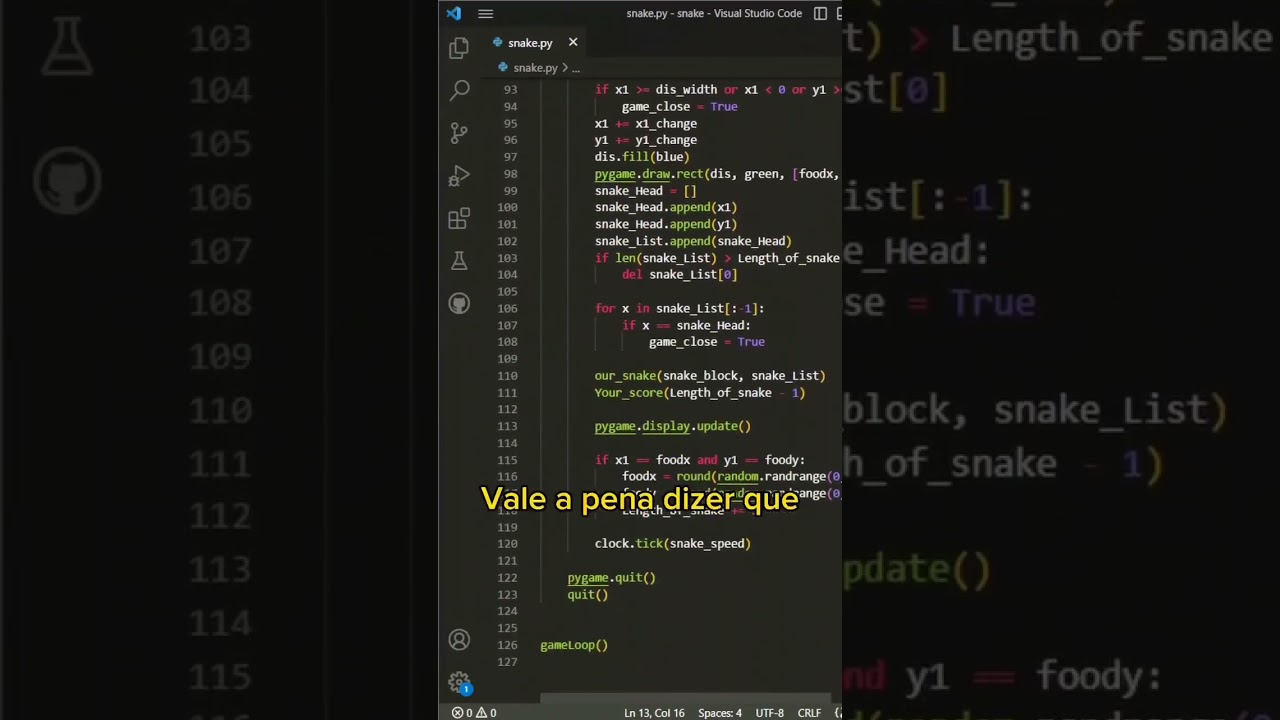The width and height of the screenshot is (1280, 720).
Task: Select the snake.py editor tab
Action: [529, 43]
